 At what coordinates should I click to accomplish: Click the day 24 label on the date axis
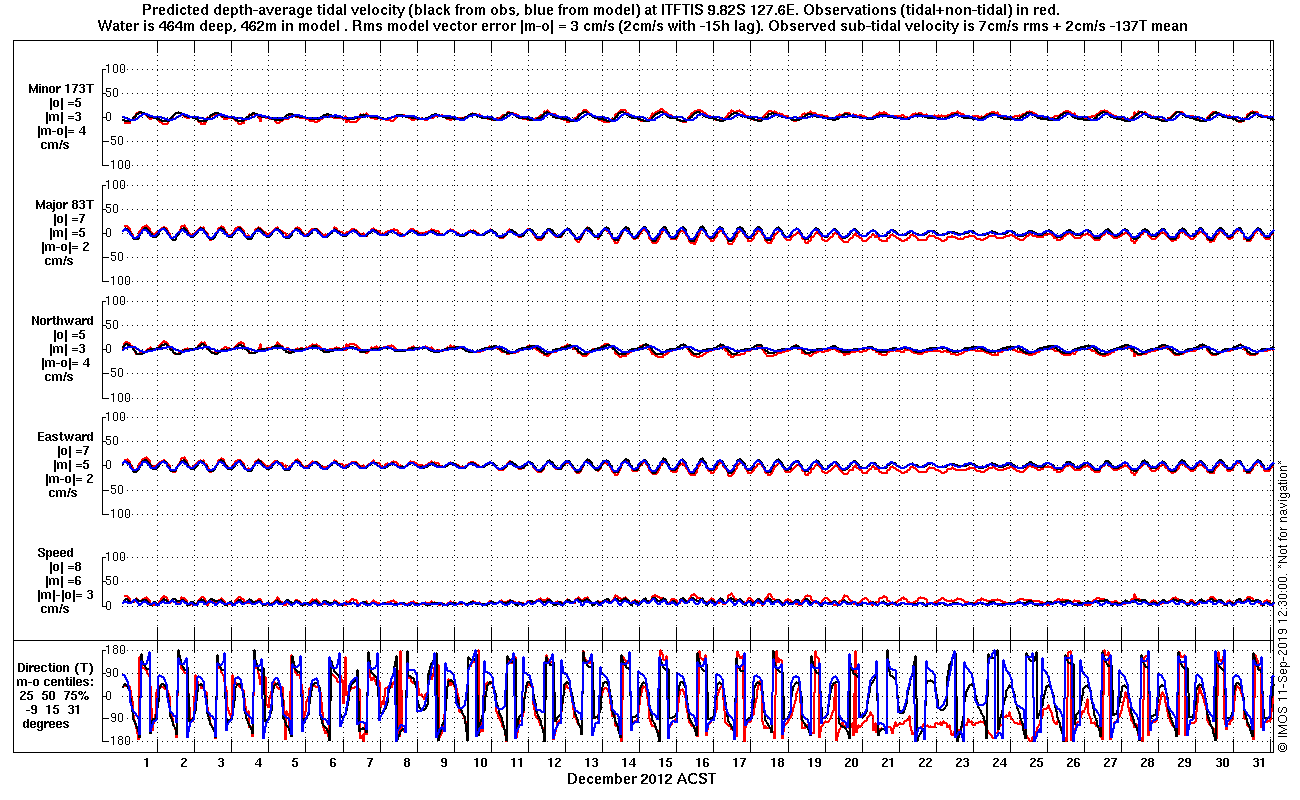coord(999,762)
